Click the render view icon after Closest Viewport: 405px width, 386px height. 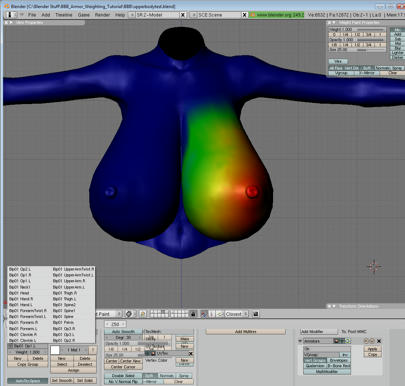point(256,314)
